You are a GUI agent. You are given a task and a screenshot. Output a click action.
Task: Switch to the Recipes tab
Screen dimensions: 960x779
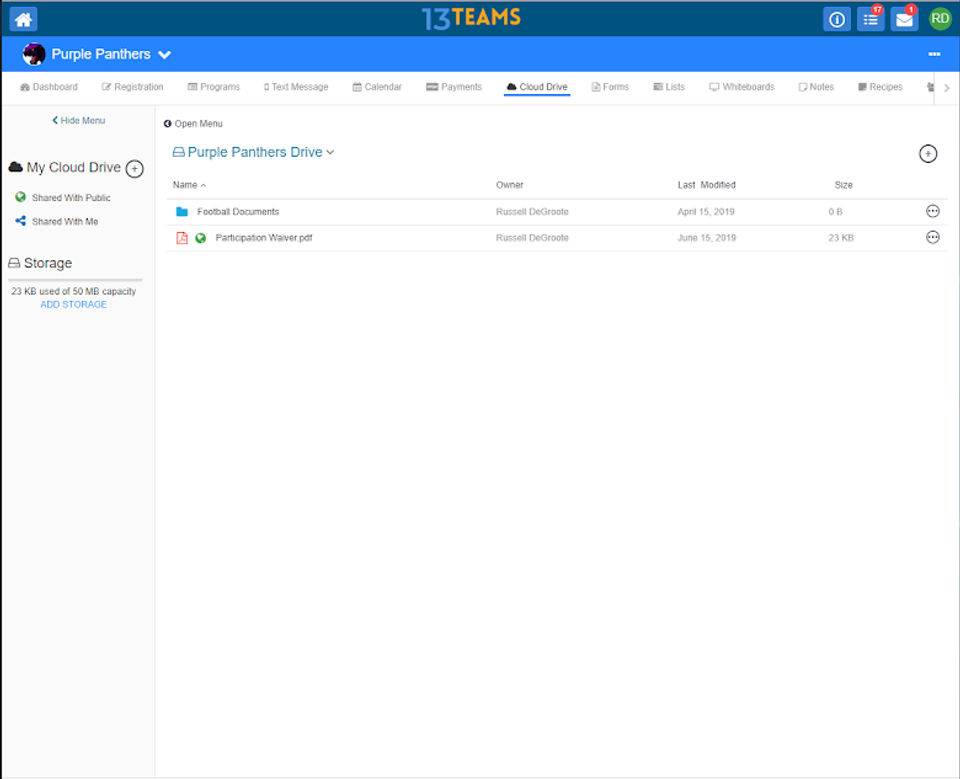click(880, 87)
